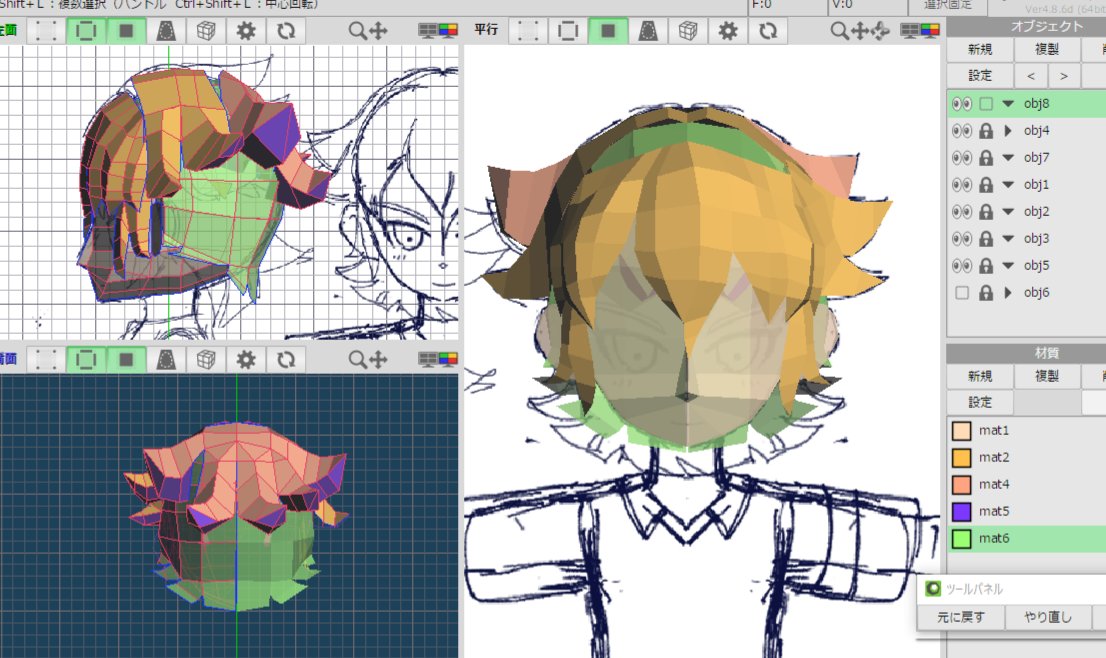Toggle wireframe line display in the 平行 view
This screenshot has width=1106, height=658.
pyautogui.click(x=568, y=31)
